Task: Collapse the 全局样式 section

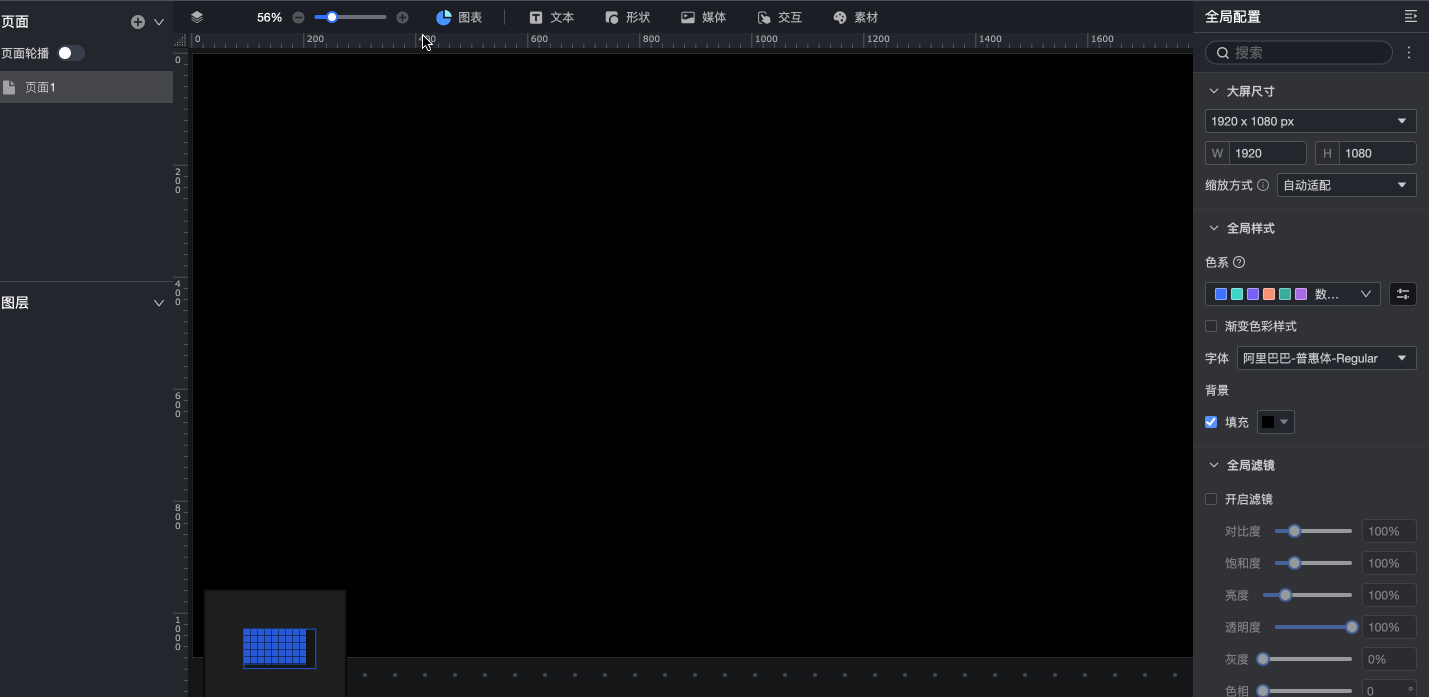Action: (x=1214, y=228)
